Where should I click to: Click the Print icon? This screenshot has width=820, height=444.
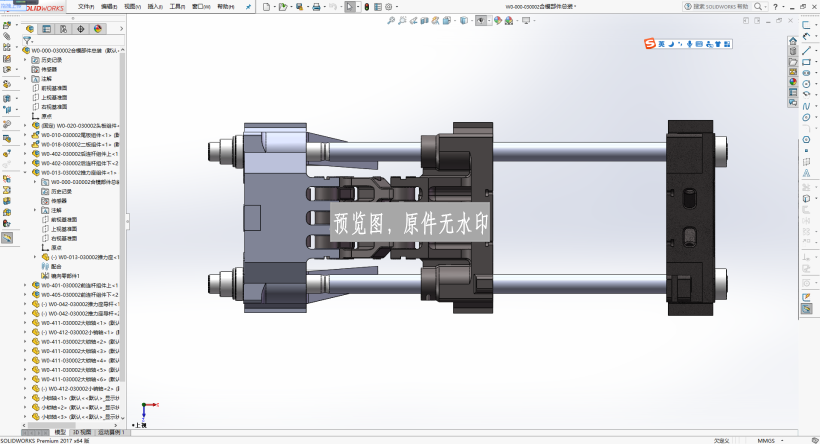click(x=316, y=7)
